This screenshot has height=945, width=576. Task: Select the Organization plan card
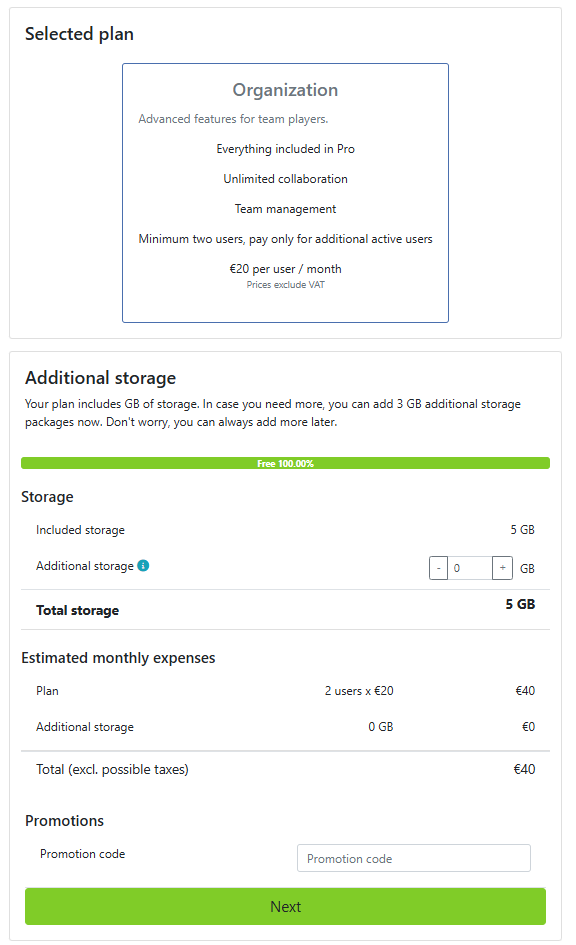[x=285, y=193]
